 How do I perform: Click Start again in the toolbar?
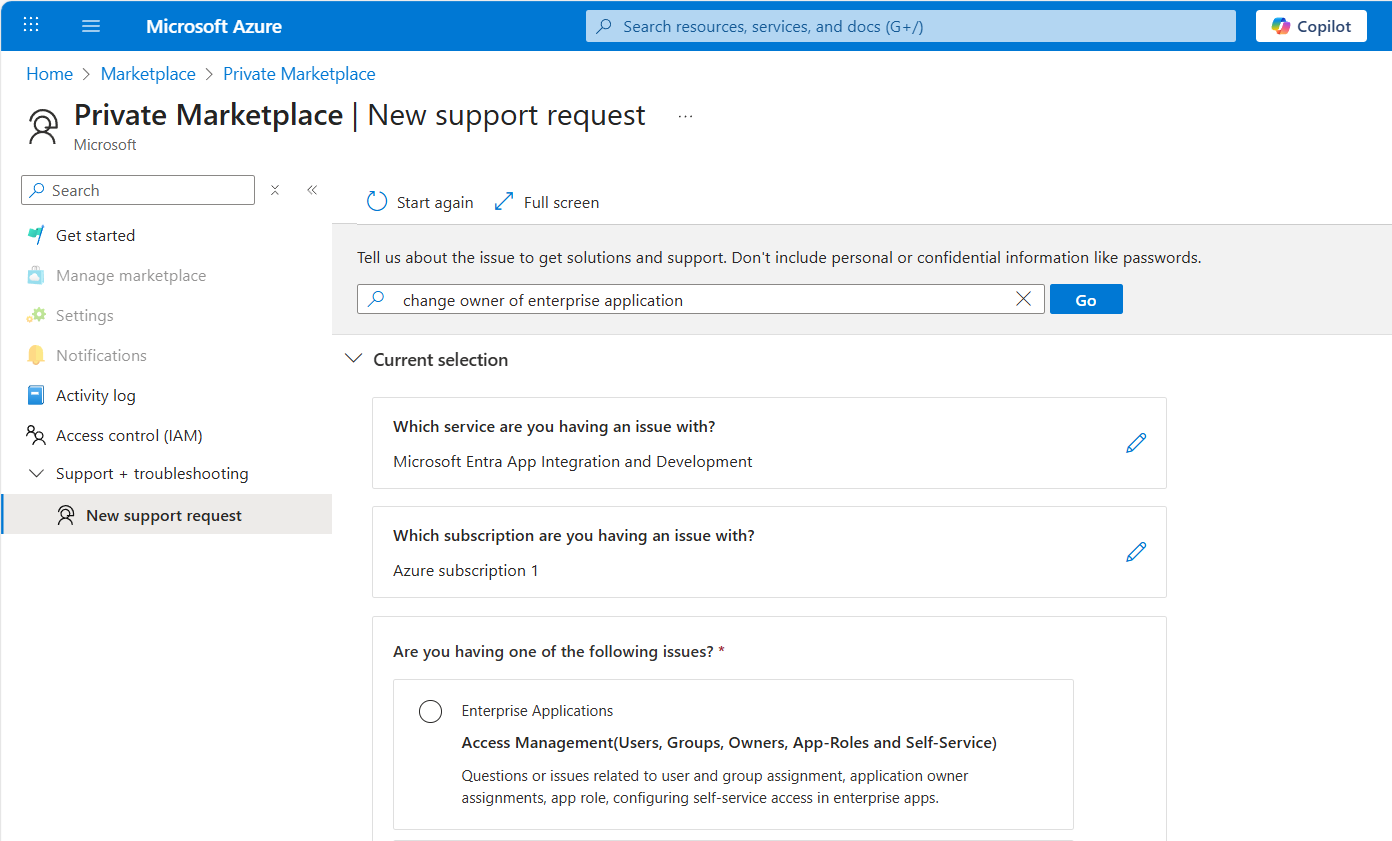[x=420, y=202]
